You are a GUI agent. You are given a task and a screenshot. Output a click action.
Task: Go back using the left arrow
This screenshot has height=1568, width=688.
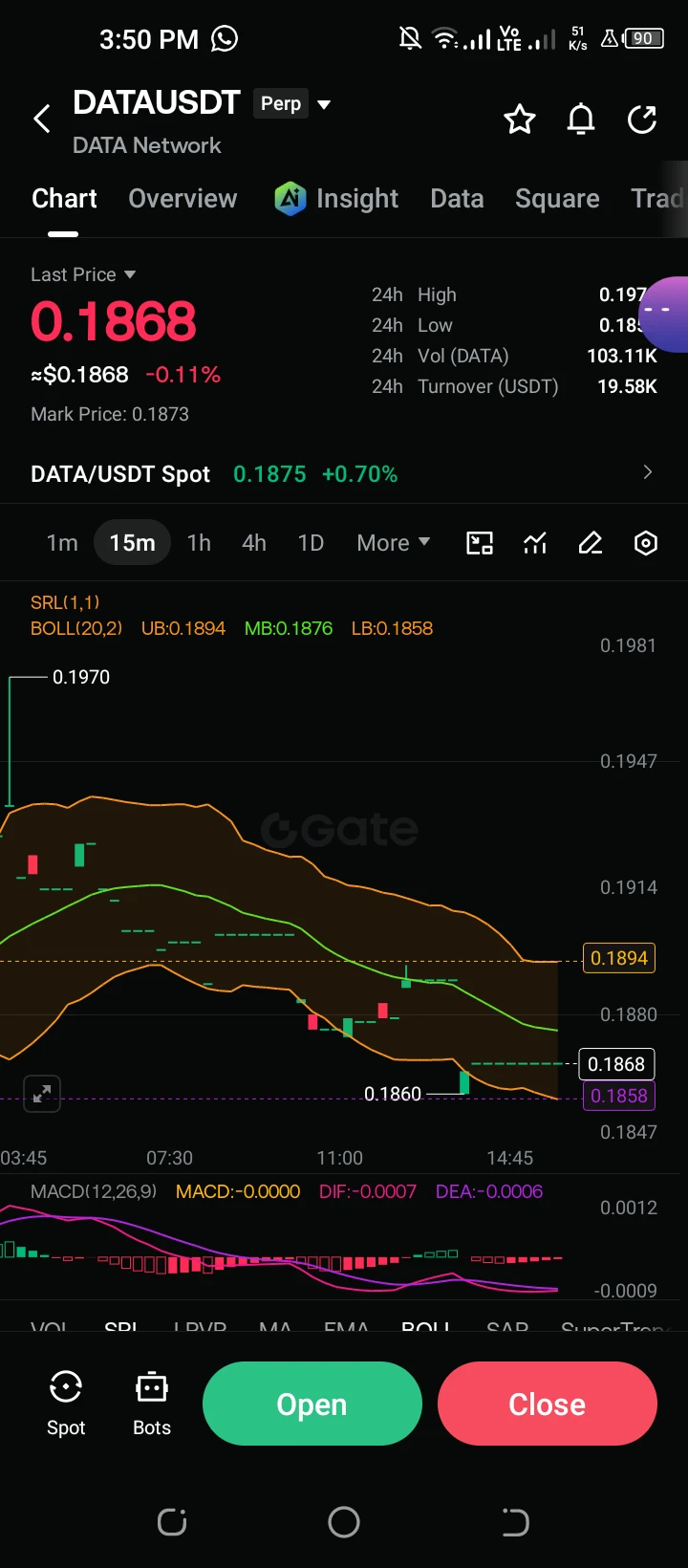click(42, 120)
